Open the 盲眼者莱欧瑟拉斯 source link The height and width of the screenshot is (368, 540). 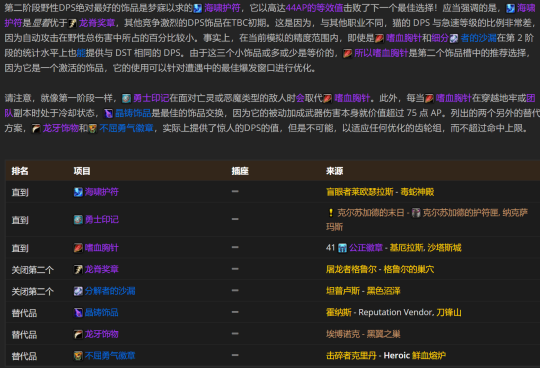click(360, 192)
